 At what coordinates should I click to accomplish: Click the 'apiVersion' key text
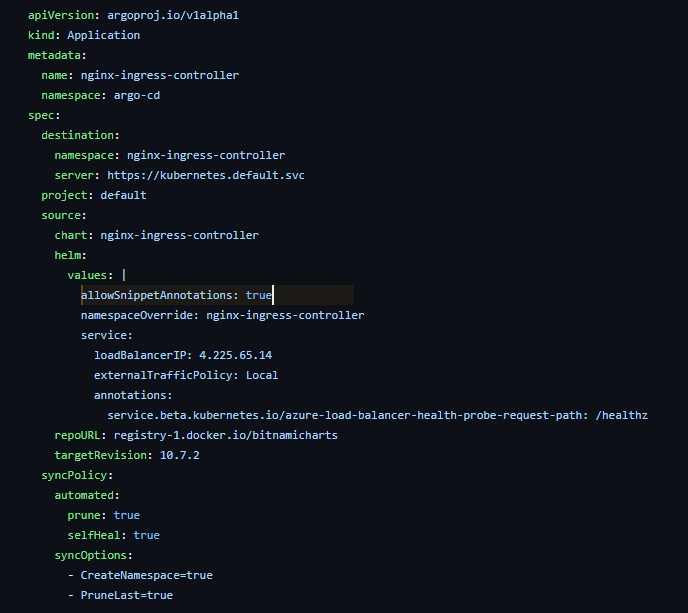tap(61, 15)
